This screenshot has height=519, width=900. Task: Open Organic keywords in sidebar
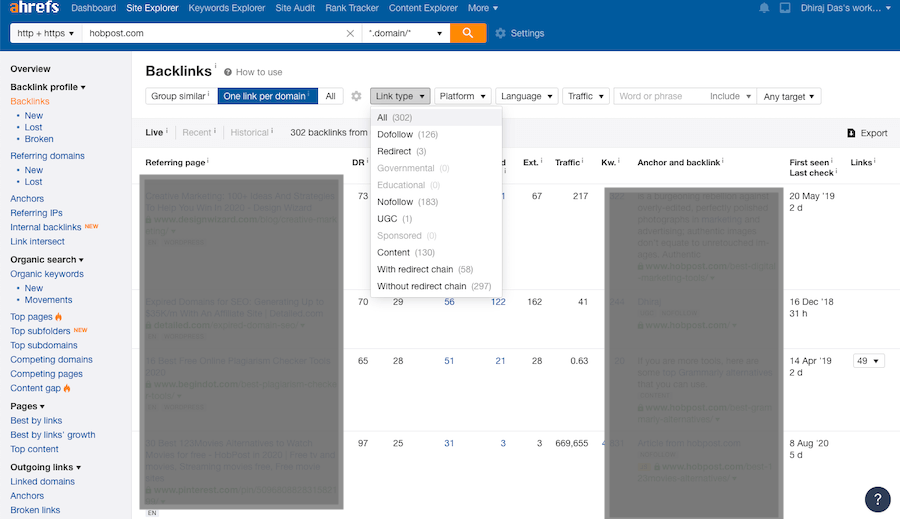(47, 274)
